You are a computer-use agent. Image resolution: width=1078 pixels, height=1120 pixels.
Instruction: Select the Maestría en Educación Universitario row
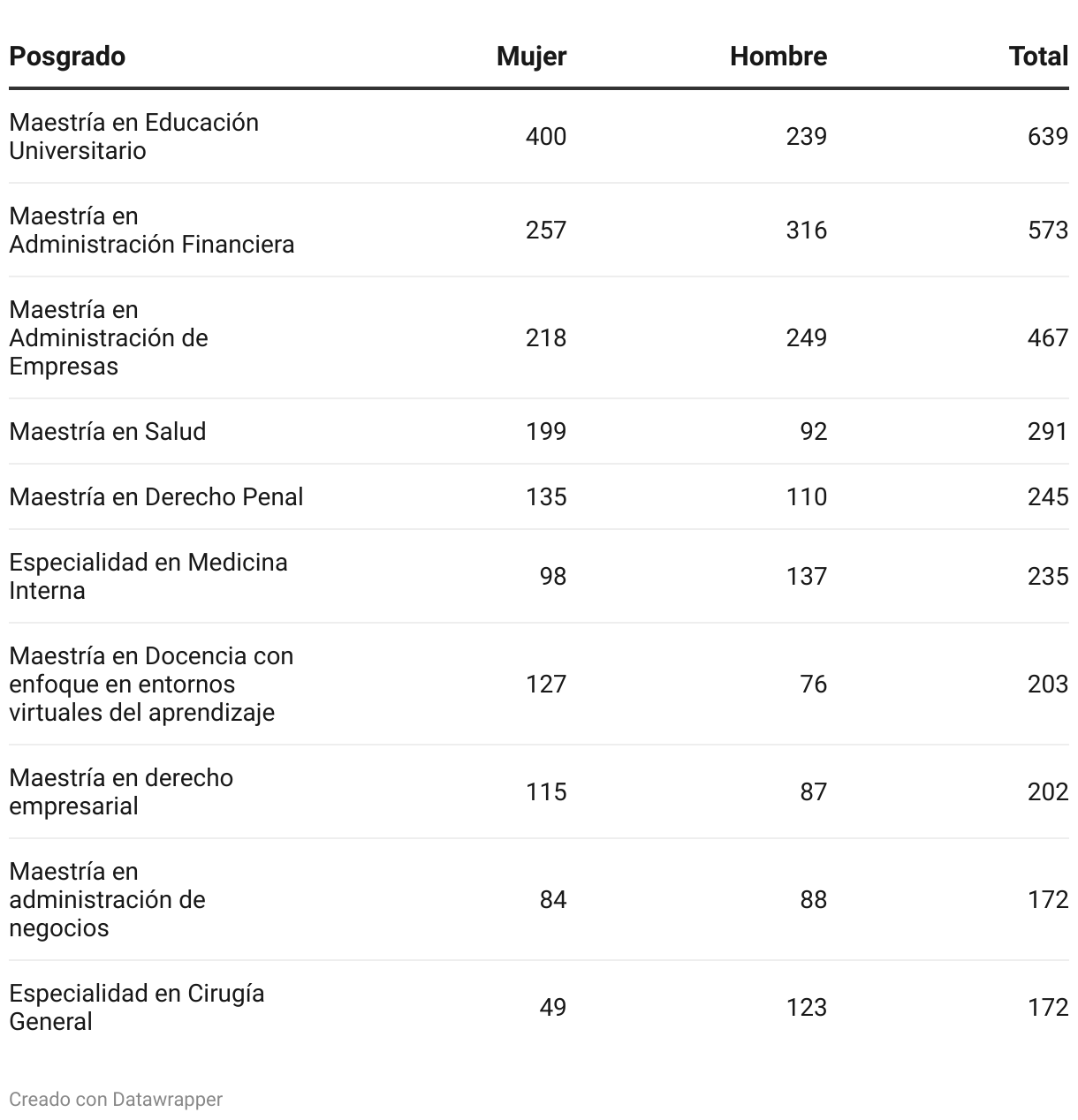[x=539, y=136]
